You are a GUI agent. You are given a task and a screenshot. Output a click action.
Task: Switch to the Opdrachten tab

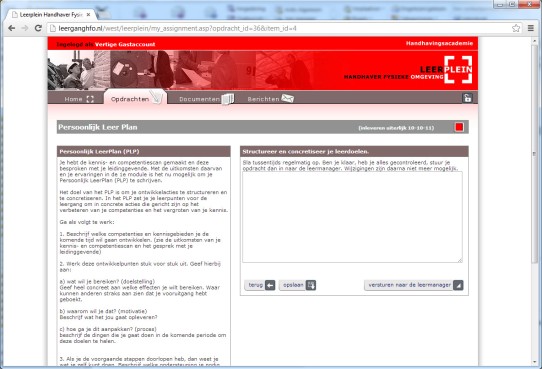136,97
